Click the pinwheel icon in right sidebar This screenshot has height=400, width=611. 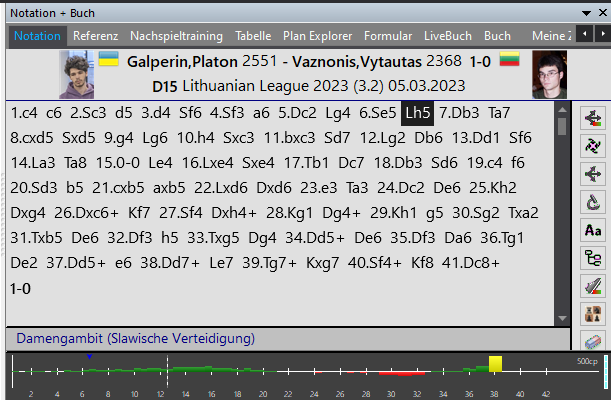click(x=591, y=146)
